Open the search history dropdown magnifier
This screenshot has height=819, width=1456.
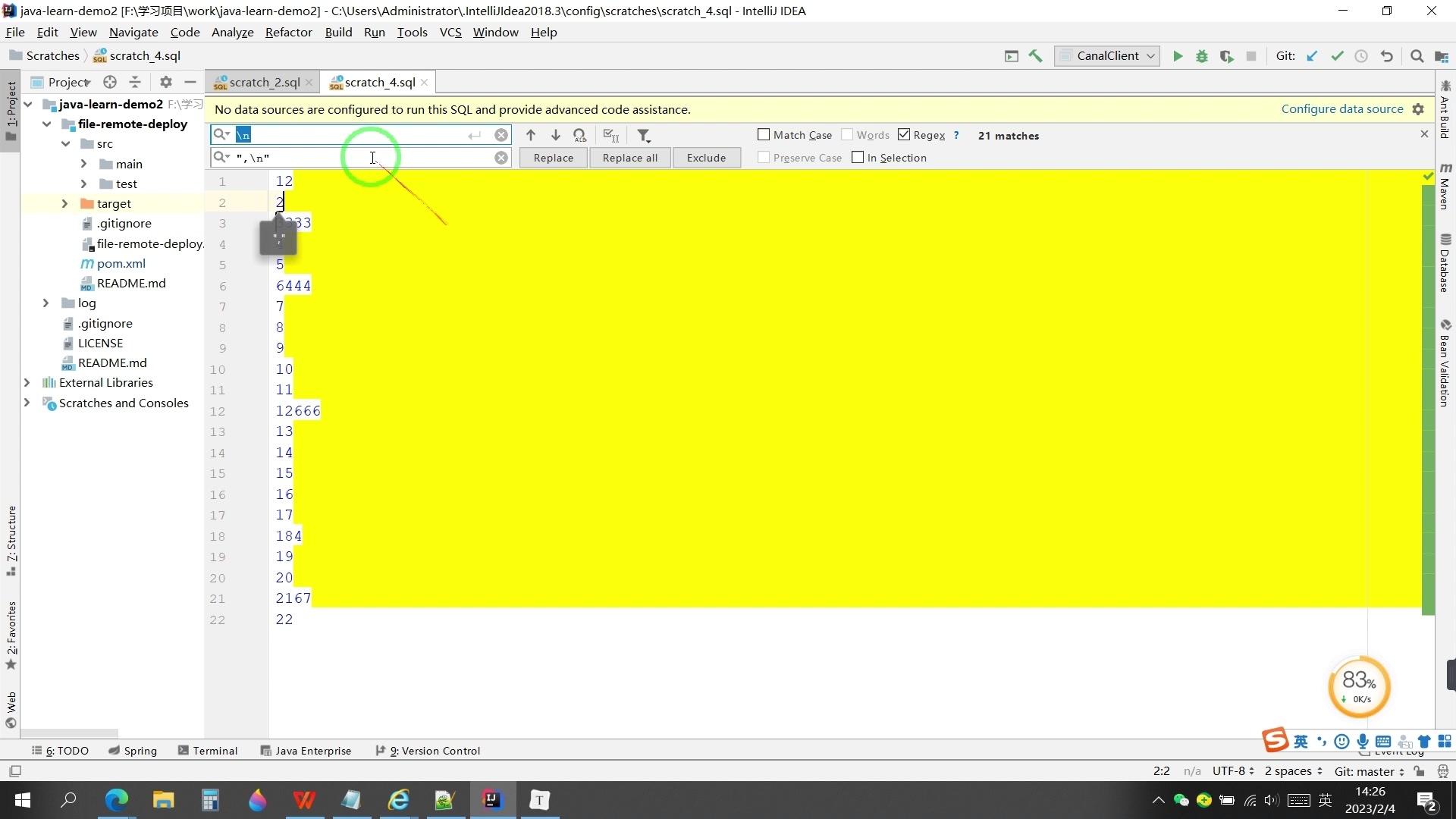(221, 135)
